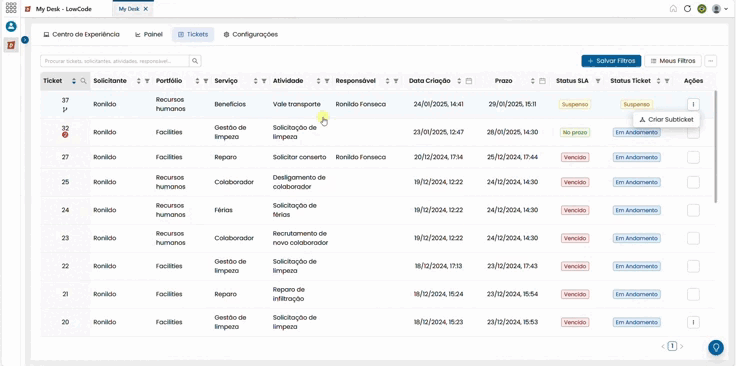The height and width of the screenshot is (366, 736).
Task: Filter the Solicitante column
Action: click(147, 81)
